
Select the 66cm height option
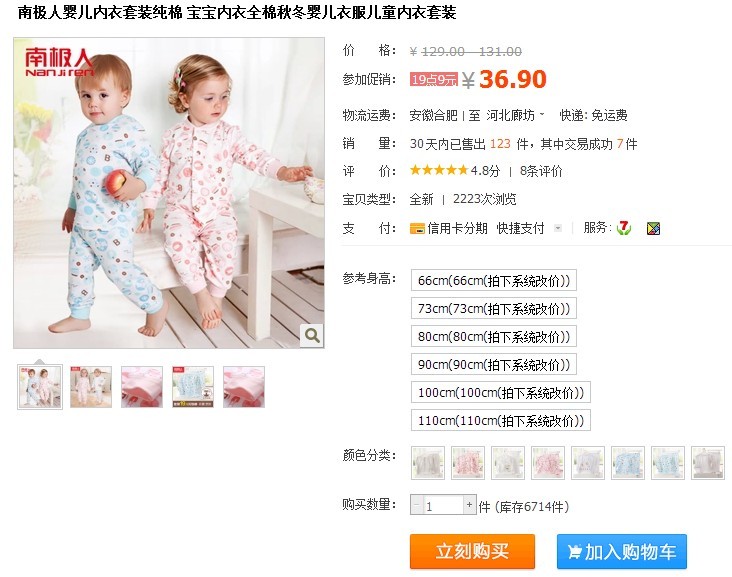493,281
